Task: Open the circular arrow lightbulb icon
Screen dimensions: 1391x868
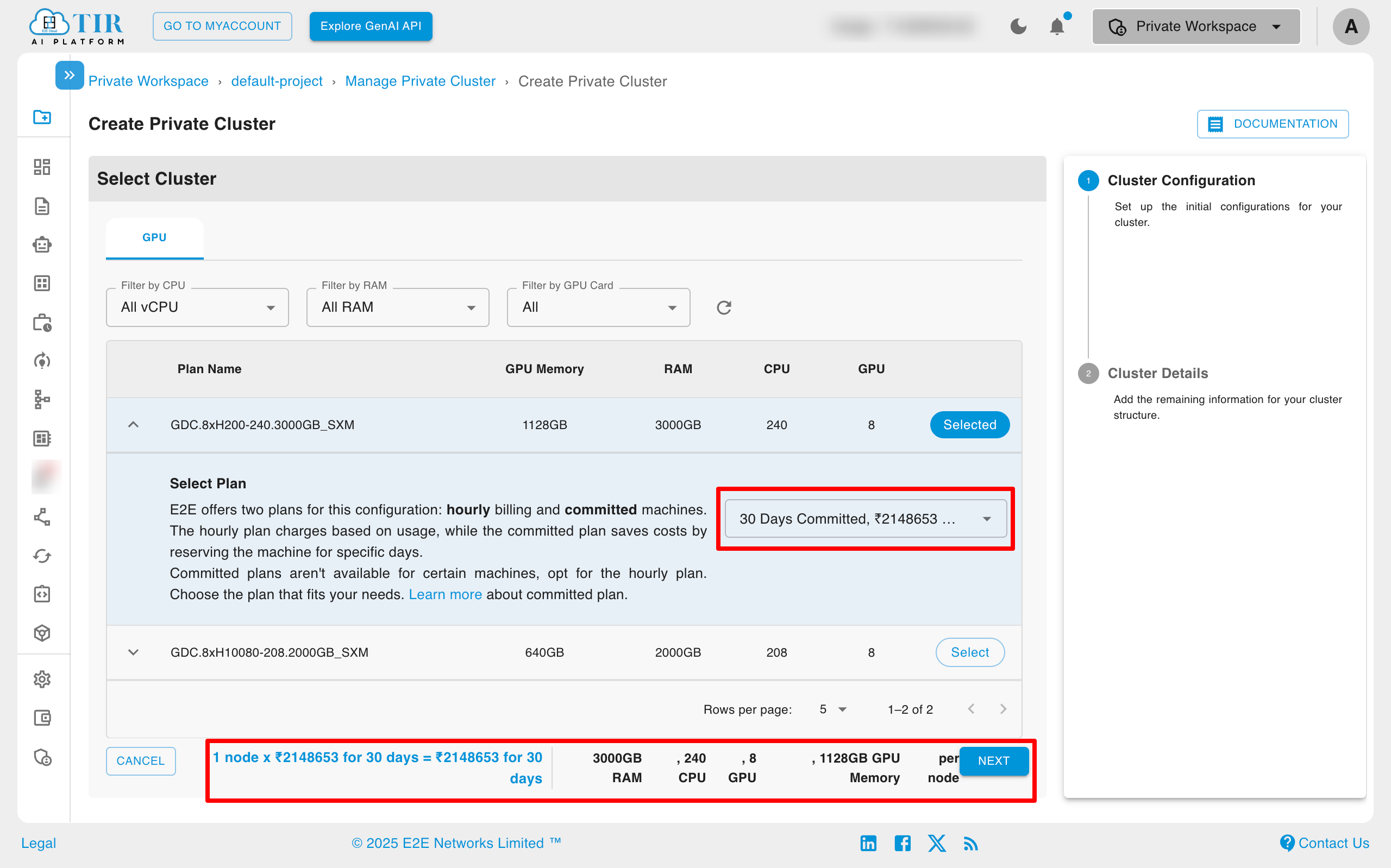Action: [42, 361]
